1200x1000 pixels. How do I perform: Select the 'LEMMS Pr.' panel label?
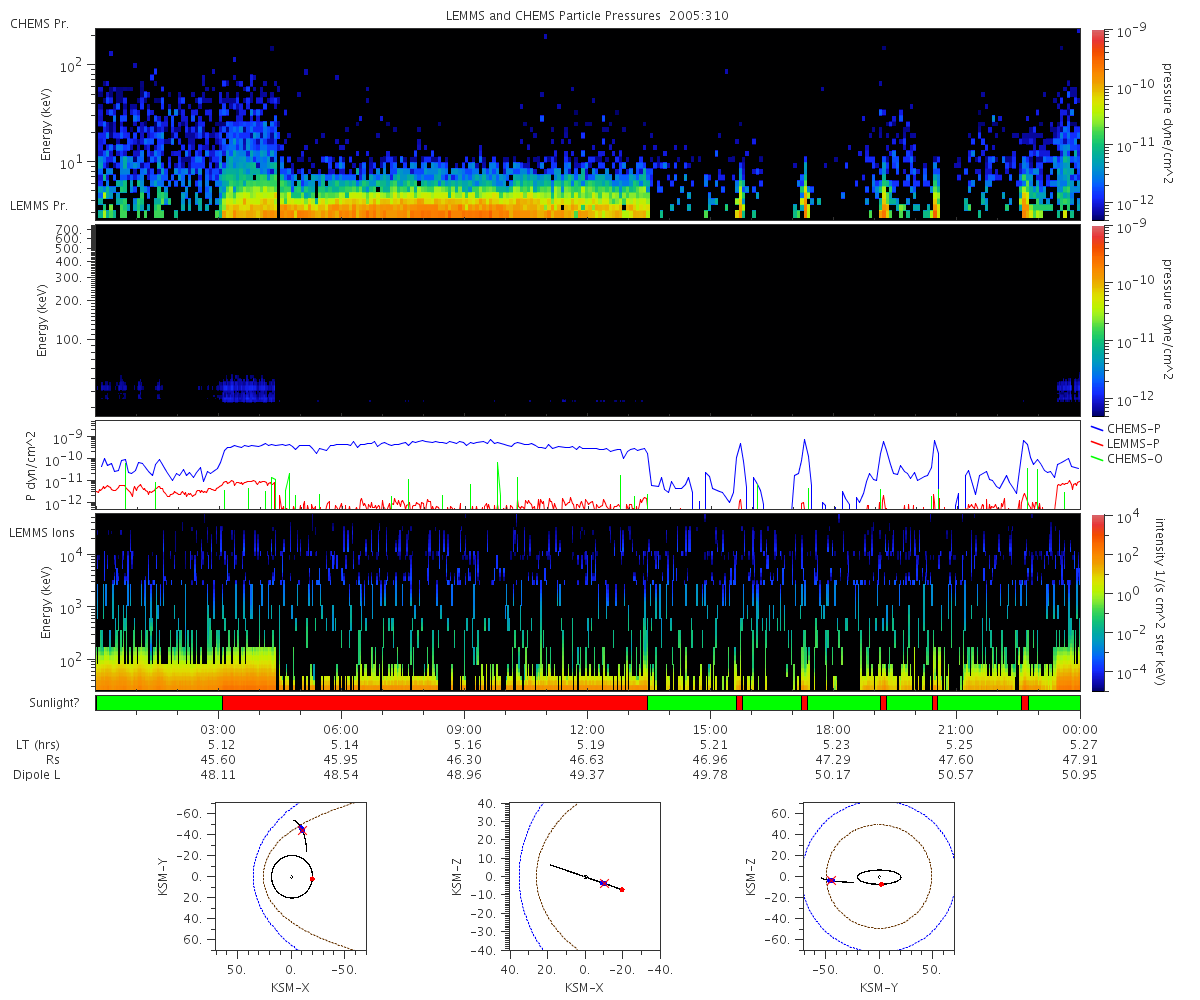40,205
